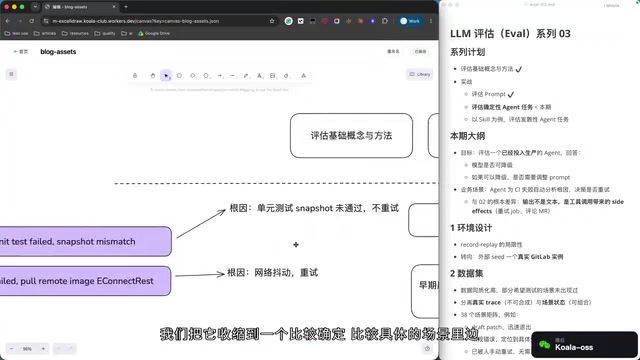Select the Insert image tool
Viewport: 640px width, 360px height.
[x=273, y=76]
